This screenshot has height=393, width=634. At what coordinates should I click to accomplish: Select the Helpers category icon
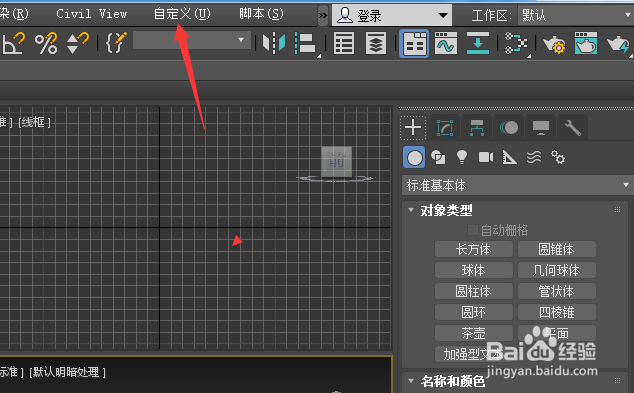click(509, 157)
